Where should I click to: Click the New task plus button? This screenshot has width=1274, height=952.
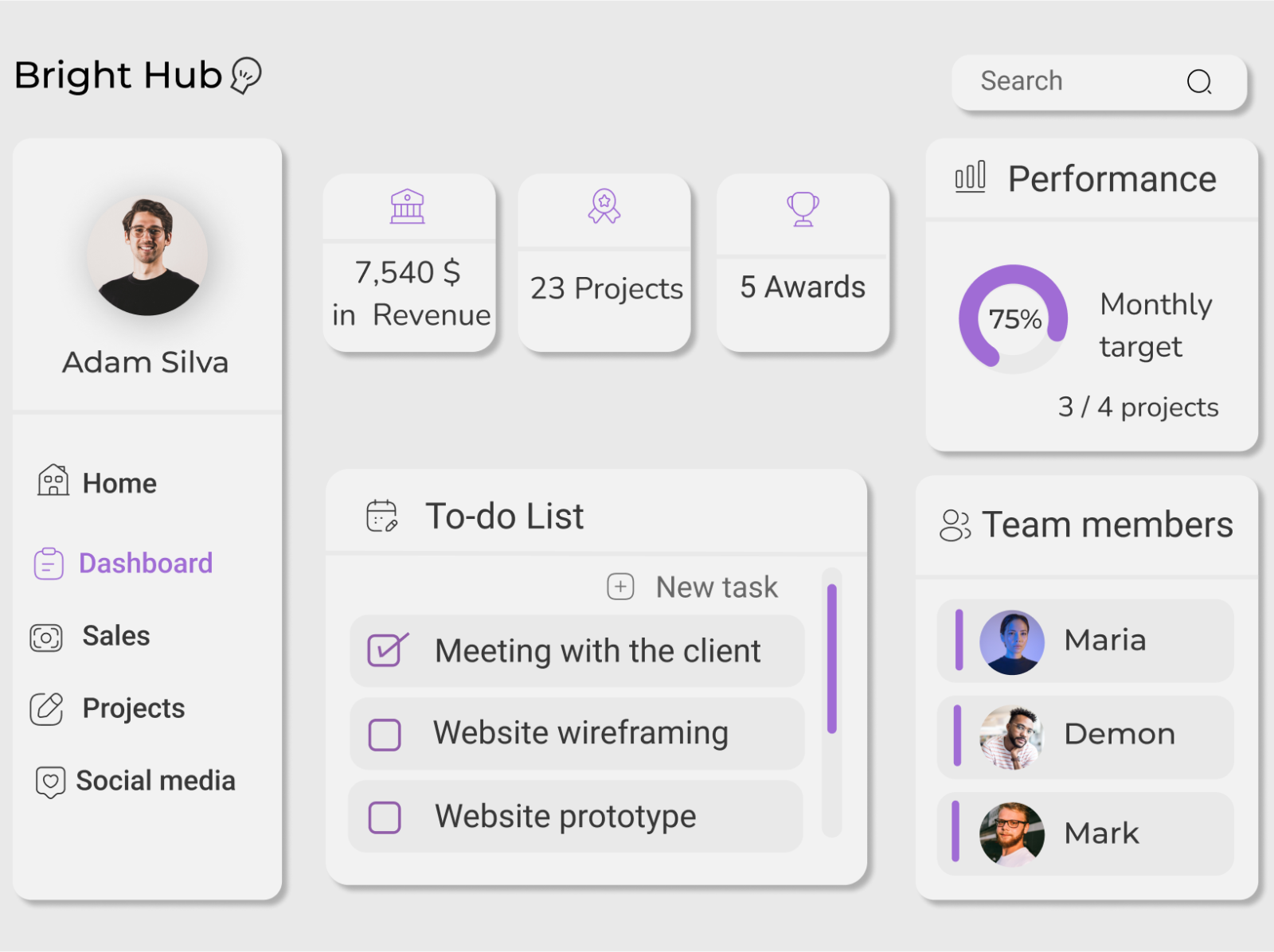click(619, 587)
